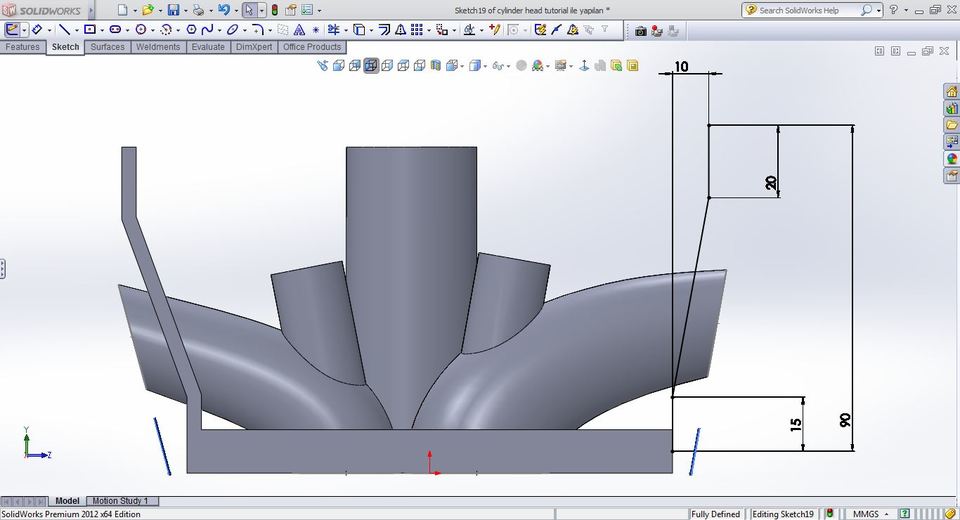Expand the Circle tool dropdown arrow
This screenshot has width=960, height=520.
152,30
